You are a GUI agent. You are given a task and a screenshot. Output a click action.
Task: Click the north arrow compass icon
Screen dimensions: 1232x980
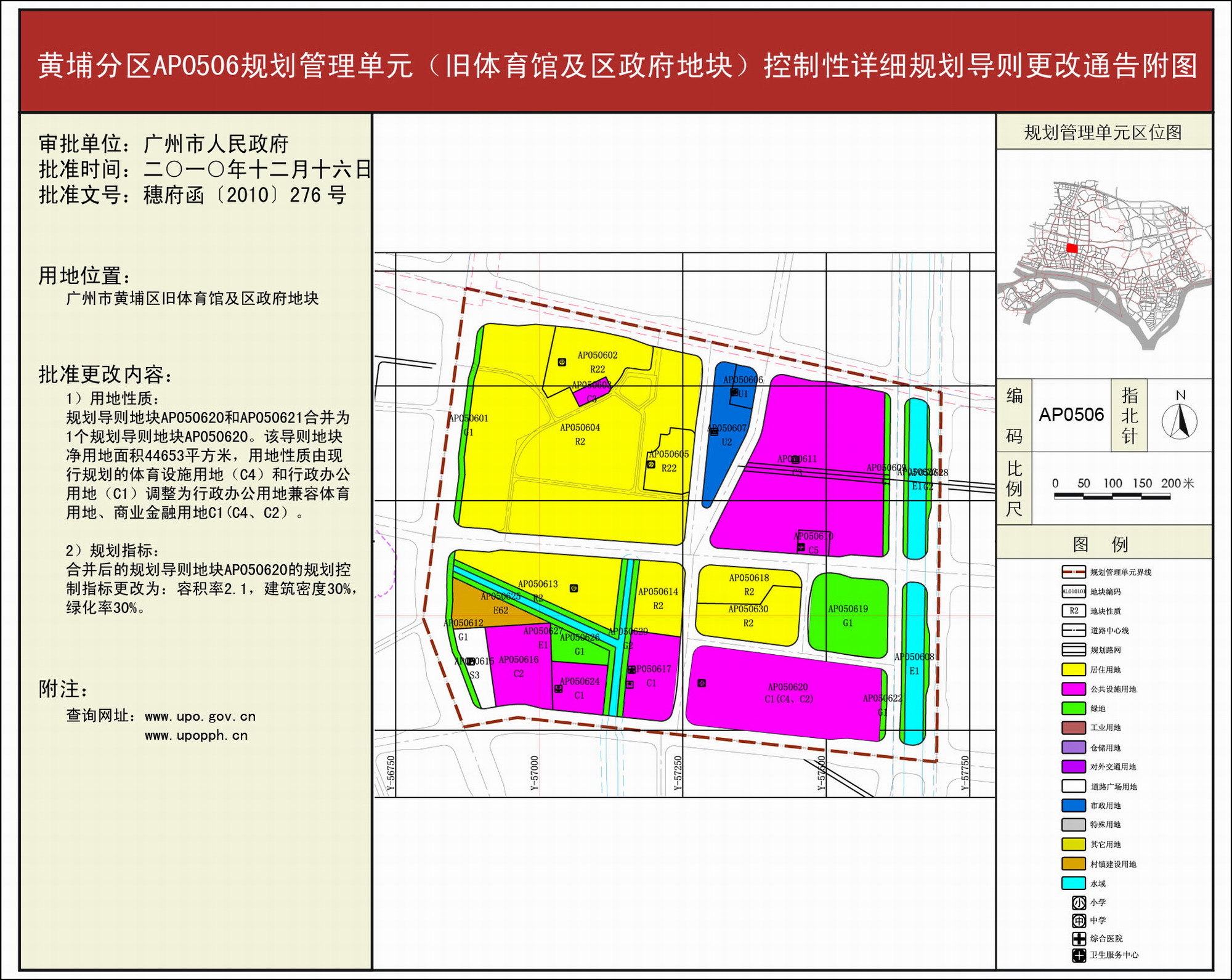coord(1180,420)
